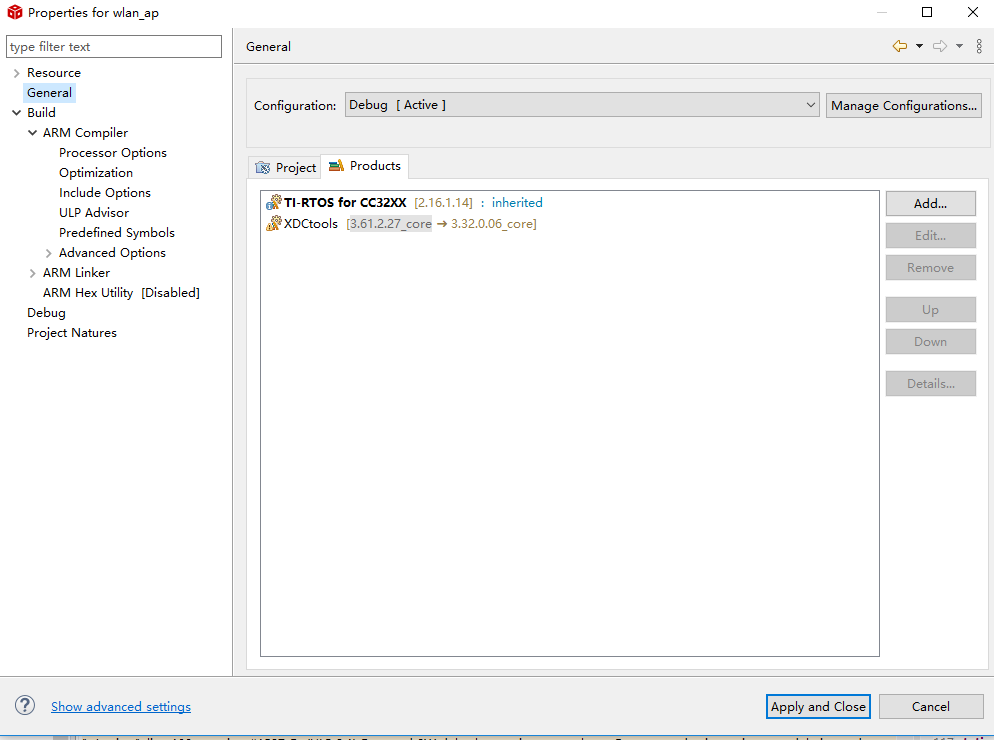Click the forward navigation arrow icon
Viewport: 994px width, 740px height.
click(x=940, y=46)
